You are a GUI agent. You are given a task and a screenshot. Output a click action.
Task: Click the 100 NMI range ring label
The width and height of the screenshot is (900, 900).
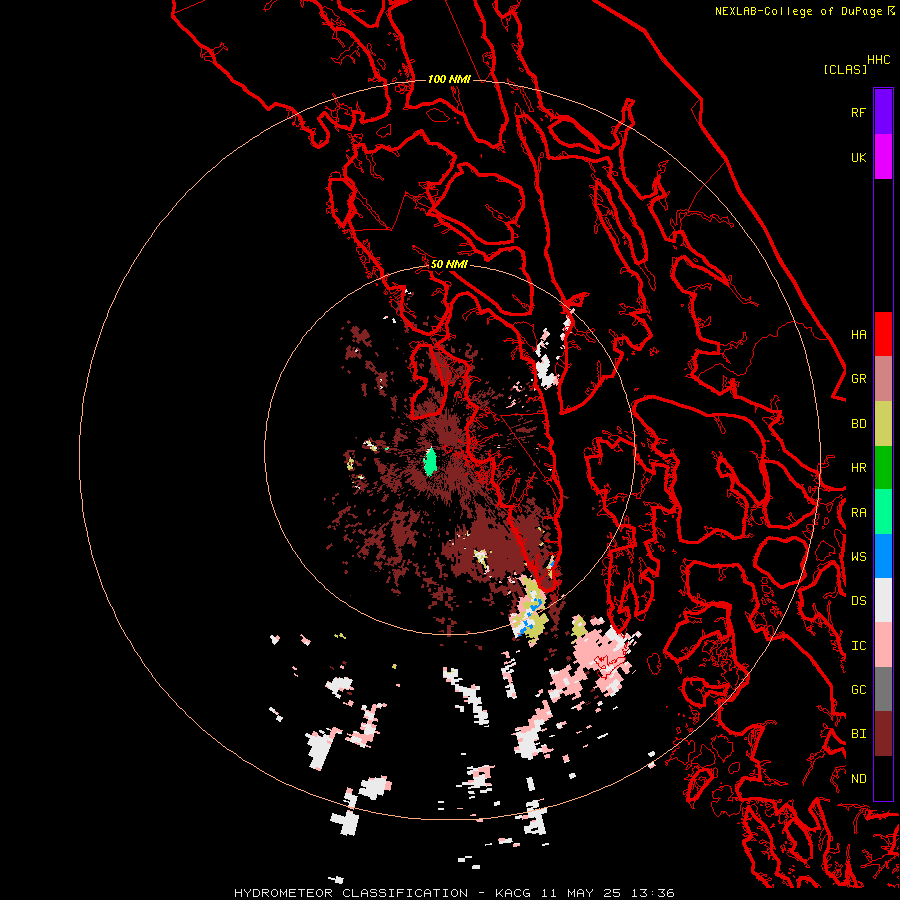[x=449, y=79]
